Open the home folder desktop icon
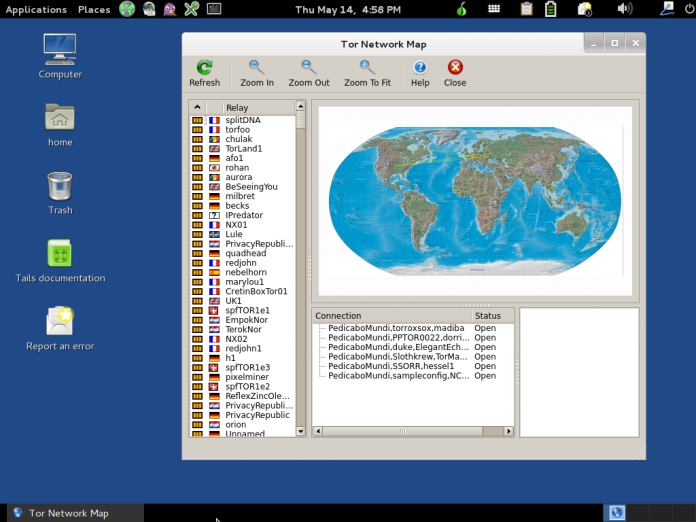696x522 pixels. pyautogui.click(x=60, y=117)
